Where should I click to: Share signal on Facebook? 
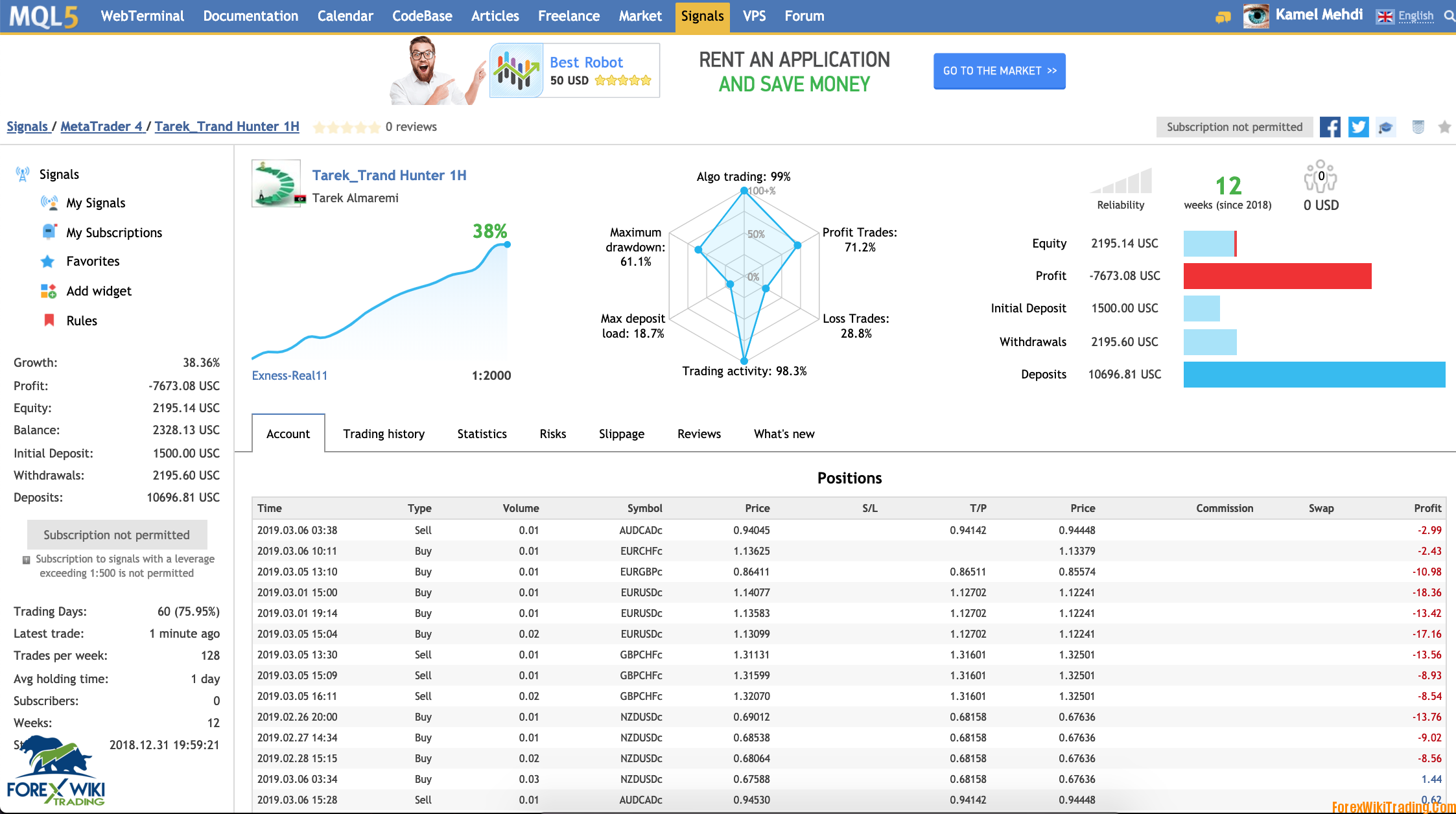point(1330,127)
